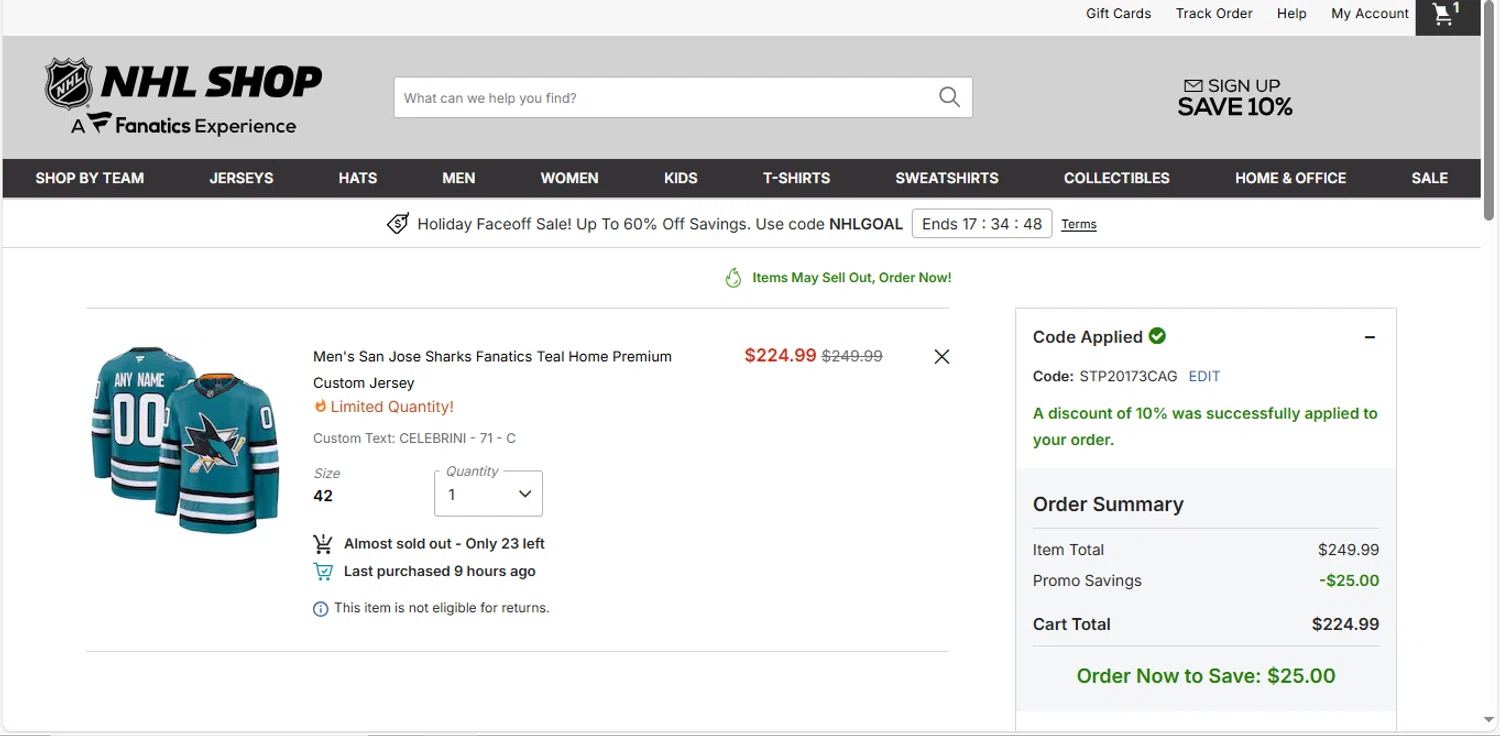Click the info icon beside returns notice
The height and width of the screenshot is (736, 1500).
tap(320, 609)
